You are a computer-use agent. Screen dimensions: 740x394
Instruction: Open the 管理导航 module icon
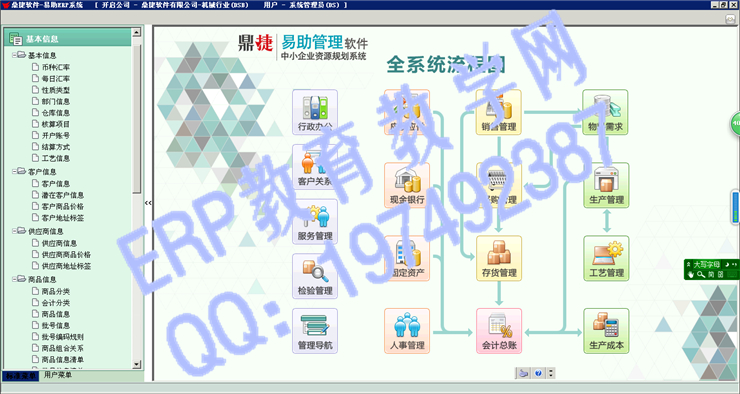pos(315,331)
